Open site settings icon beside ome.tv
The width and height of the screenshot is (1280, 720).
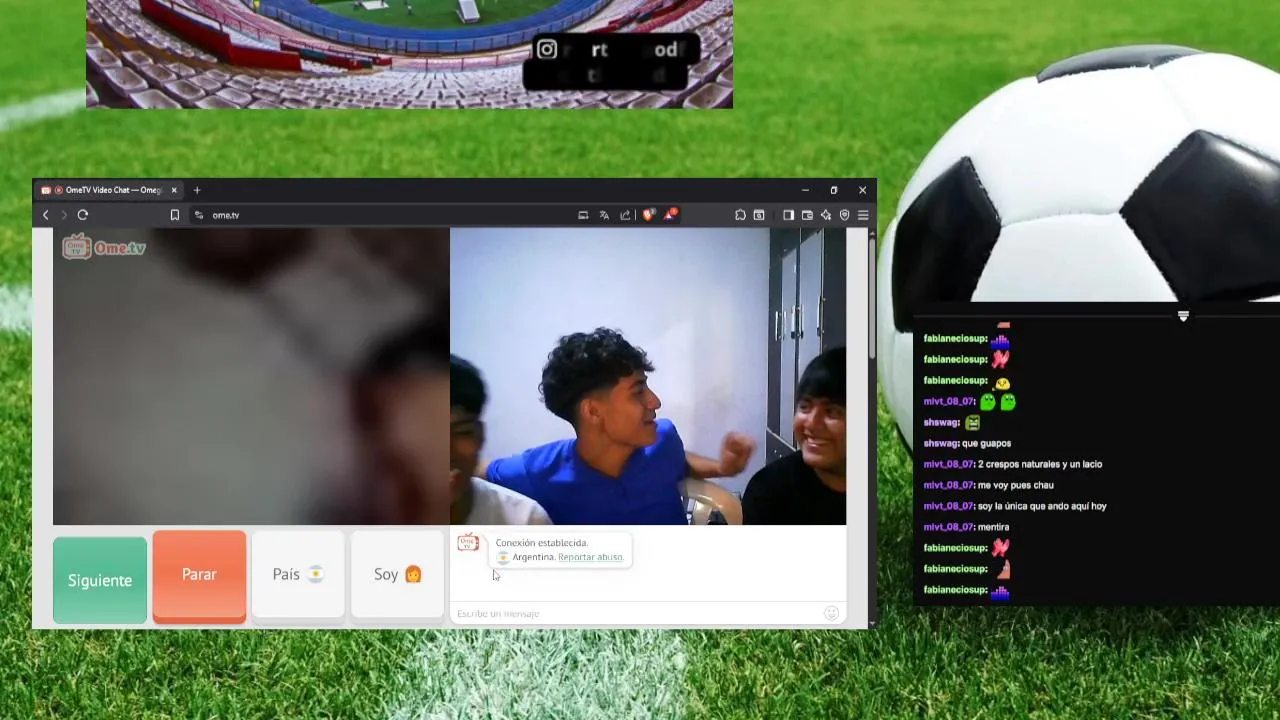[x=199, y=215]
